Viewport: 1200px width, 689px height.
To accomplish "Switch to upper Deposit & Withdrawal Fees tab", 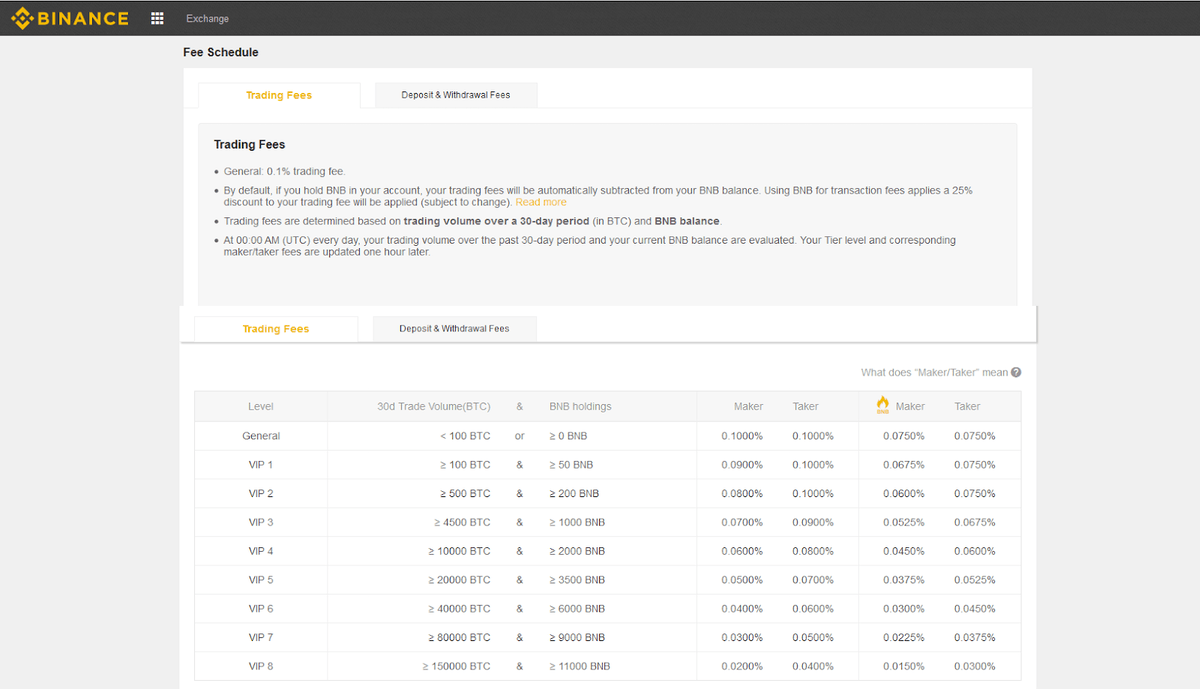I will point(456,95).
